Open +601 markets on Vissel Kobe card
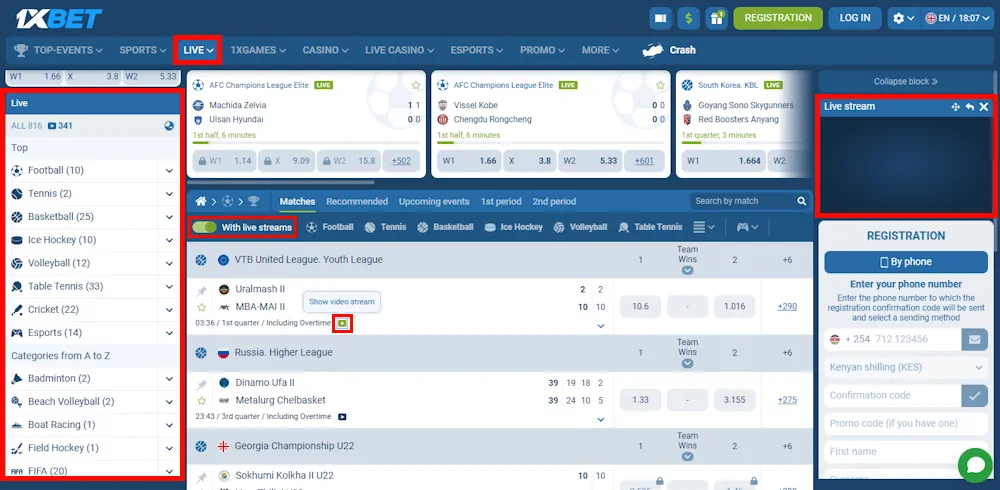The height and width of the screenshot is (490, 1000). [644, 161]
